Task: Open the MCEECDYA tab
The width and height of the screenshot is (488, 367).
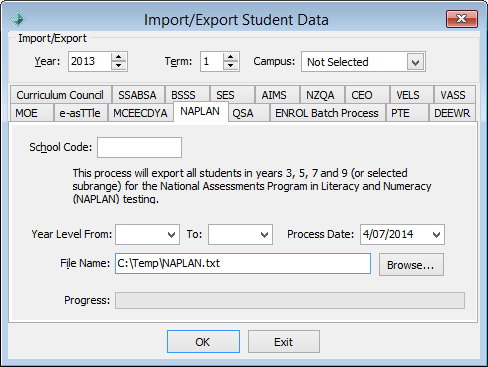Action: click(140, 113)
